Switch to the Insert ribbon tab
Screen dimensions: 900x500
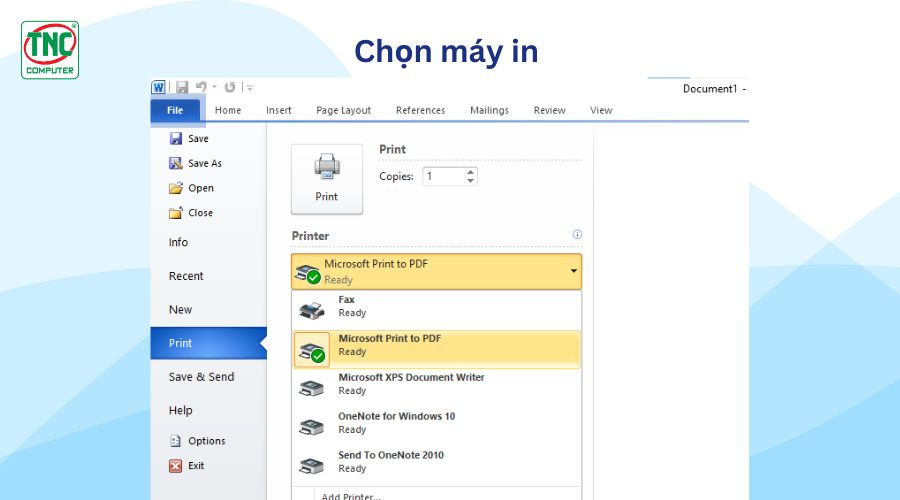(278, 110)
